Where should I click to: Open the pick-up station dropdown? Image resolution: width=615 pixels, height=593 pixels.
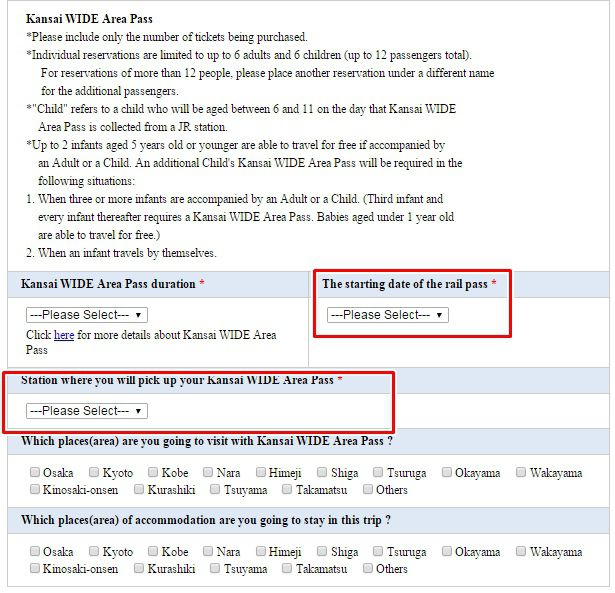coord(87,411)
